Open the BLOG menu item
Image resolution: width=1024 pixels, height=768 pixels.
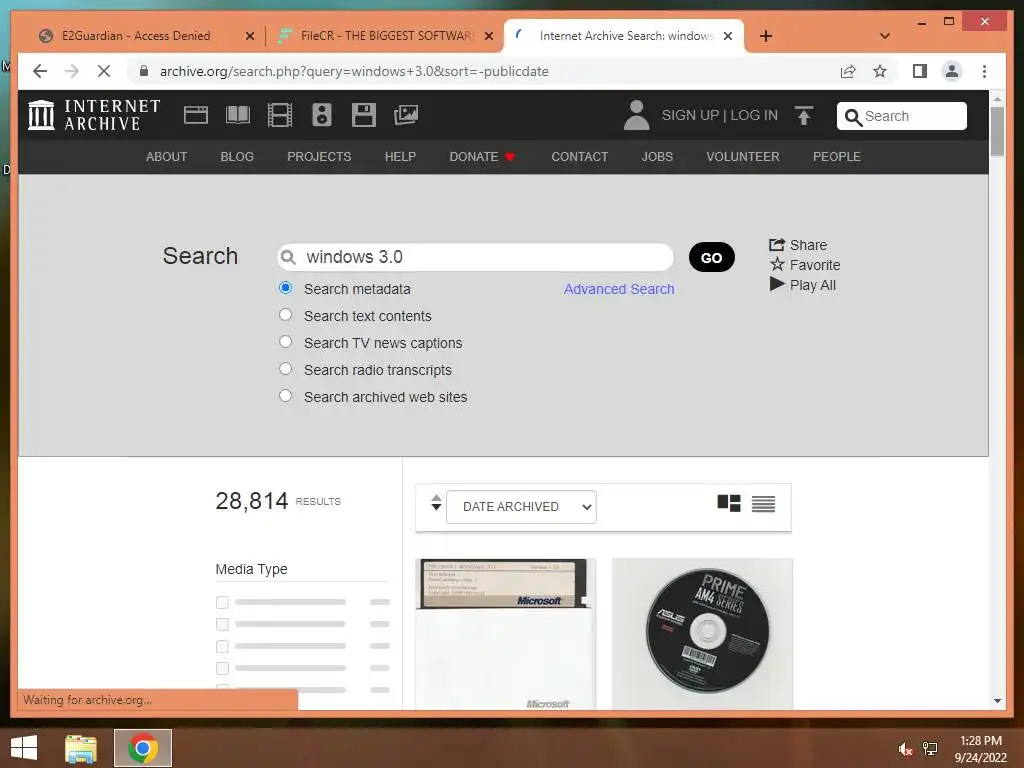(237, 157)
